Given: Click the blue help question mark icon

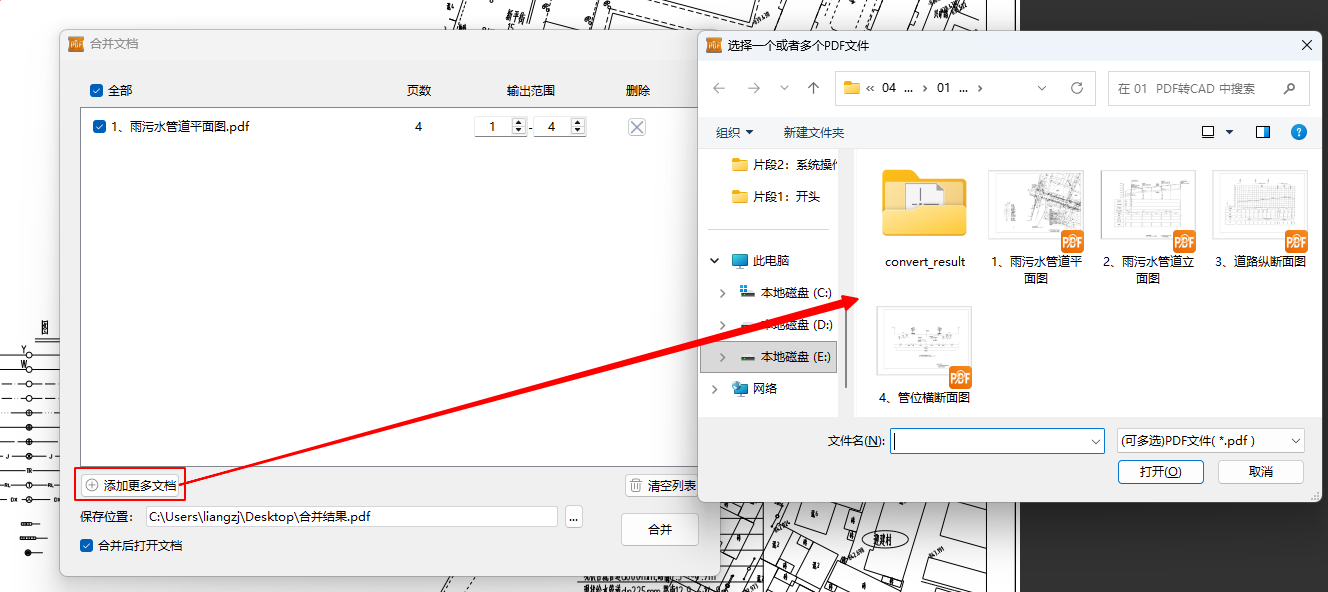Looking at the screenshot, I should (1299, 132).
